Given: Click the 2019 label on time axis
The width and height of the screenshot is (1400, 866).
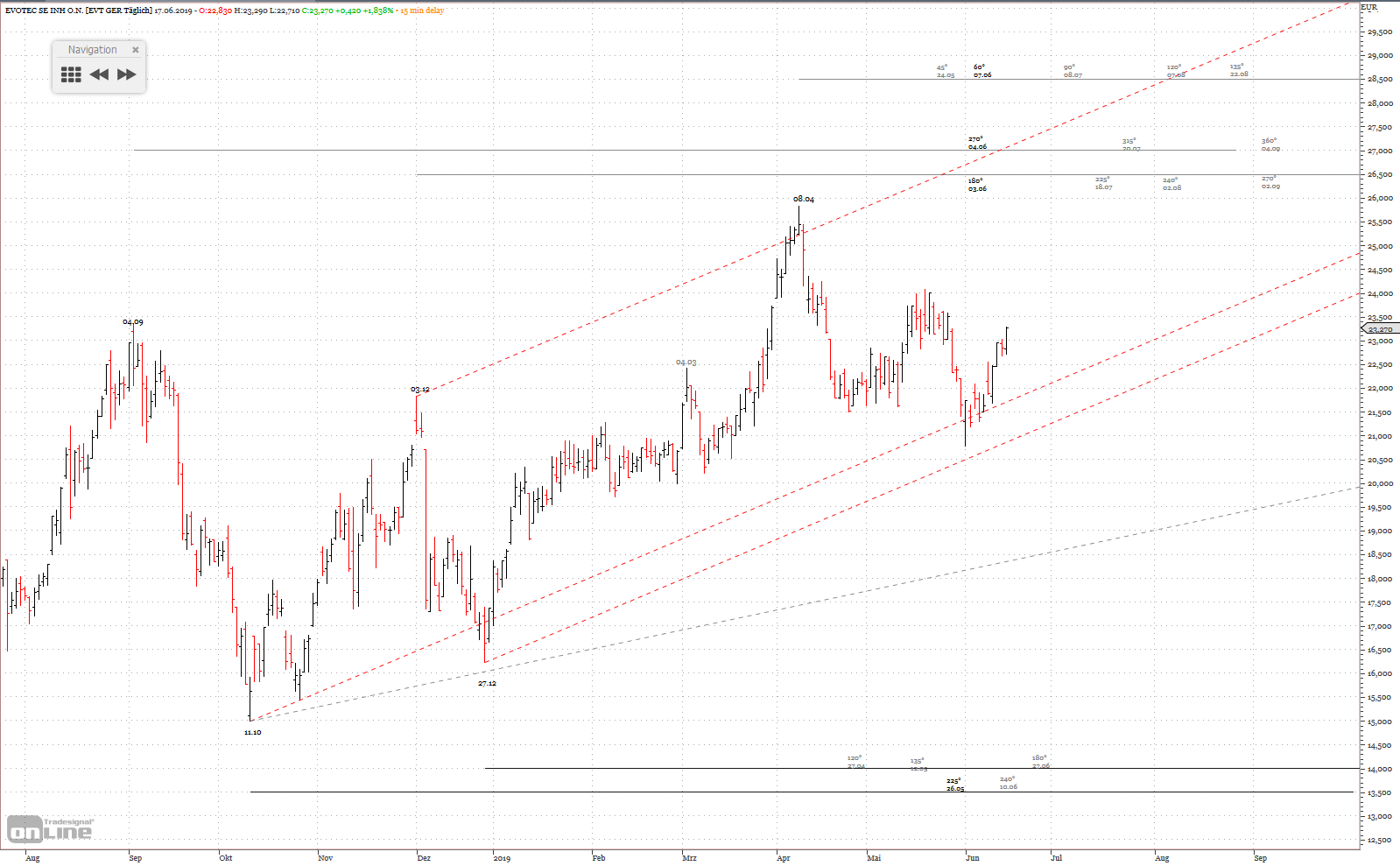Looking at the screenshot, I should 502,858.
